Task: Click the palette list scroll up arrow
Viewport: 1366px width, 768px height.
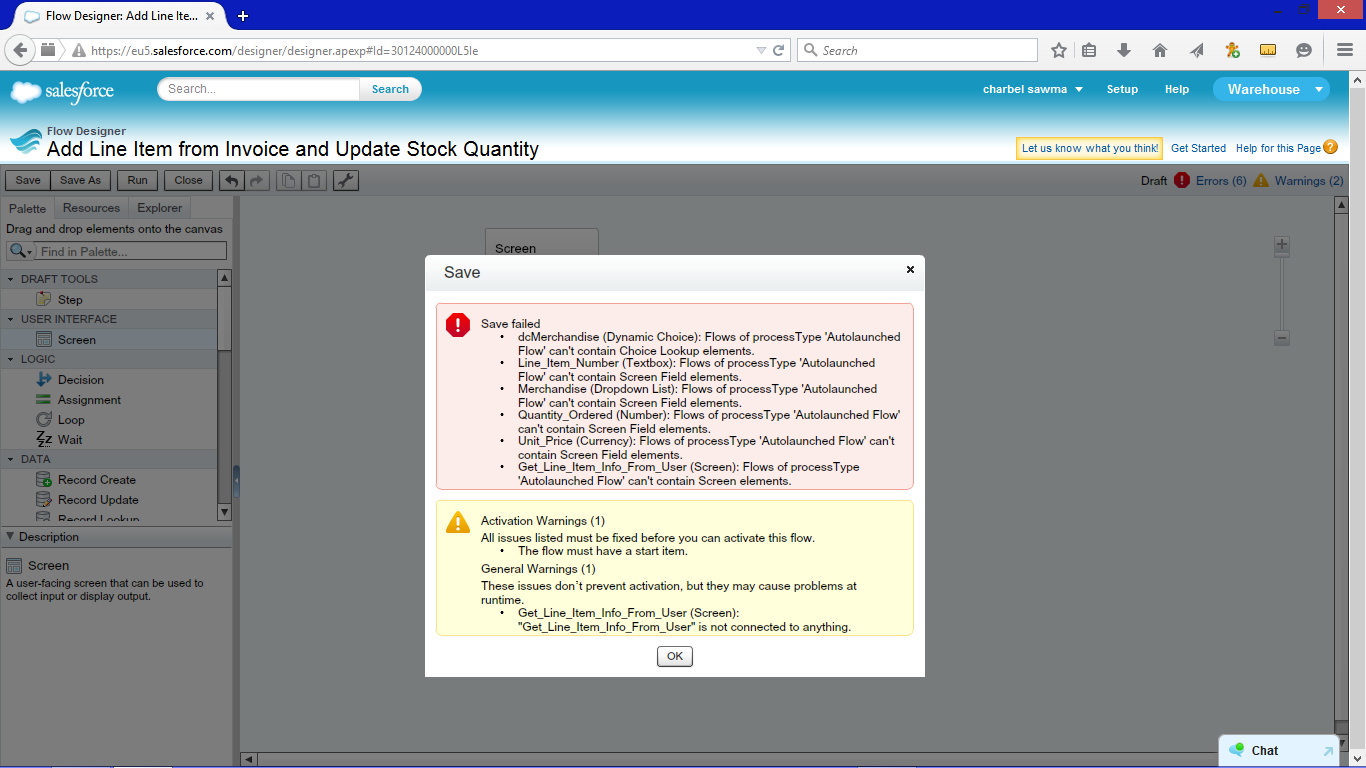Action: coord(224,278)
